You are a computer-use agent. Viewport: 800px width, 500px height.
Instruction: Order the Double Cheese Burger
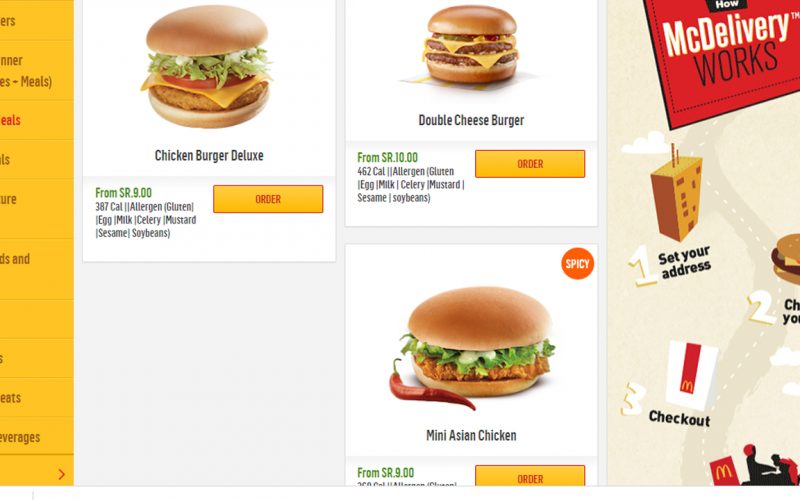[x=530, y=164]
